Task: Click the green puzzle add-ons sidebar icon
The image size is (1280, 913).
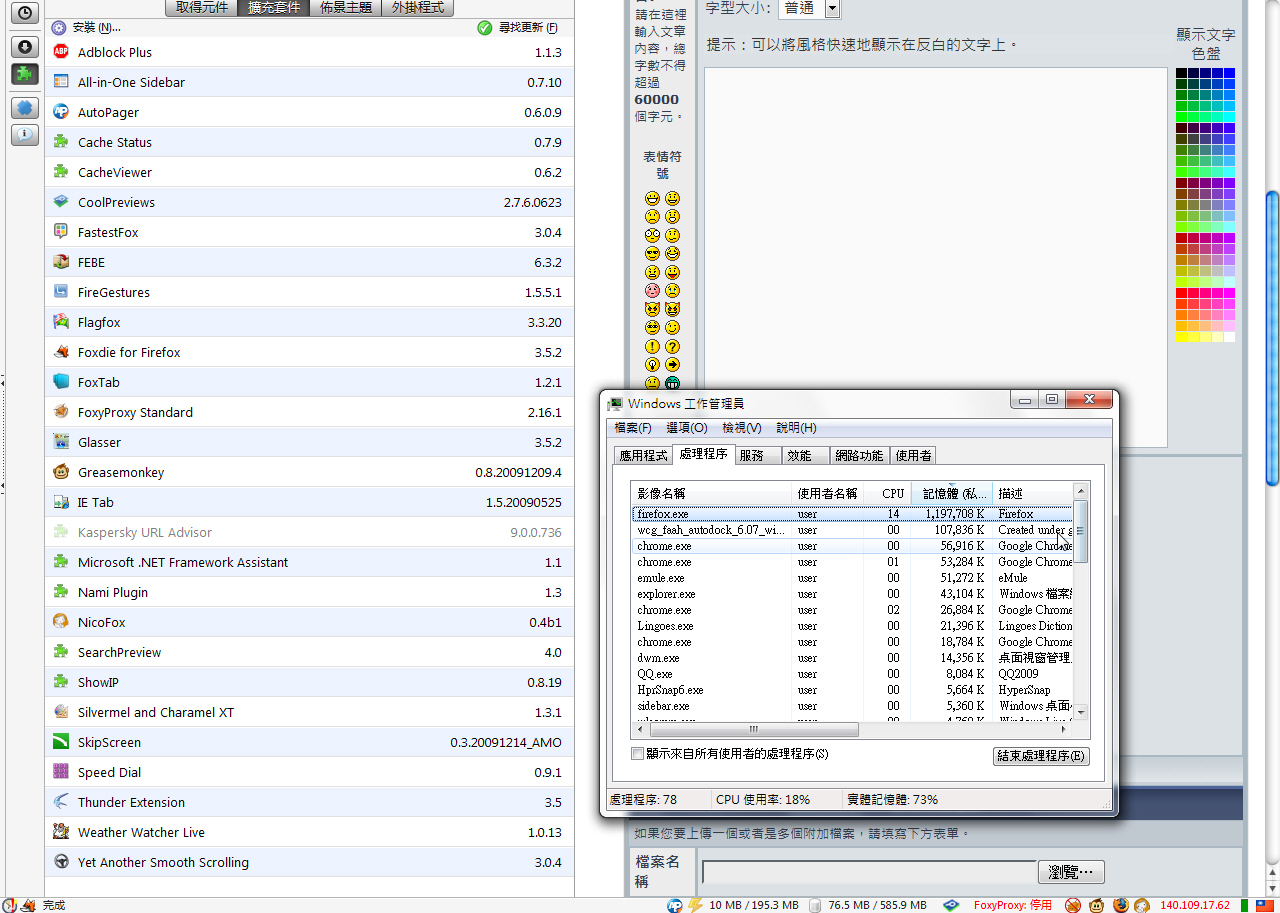Action: tap(25, 74)
